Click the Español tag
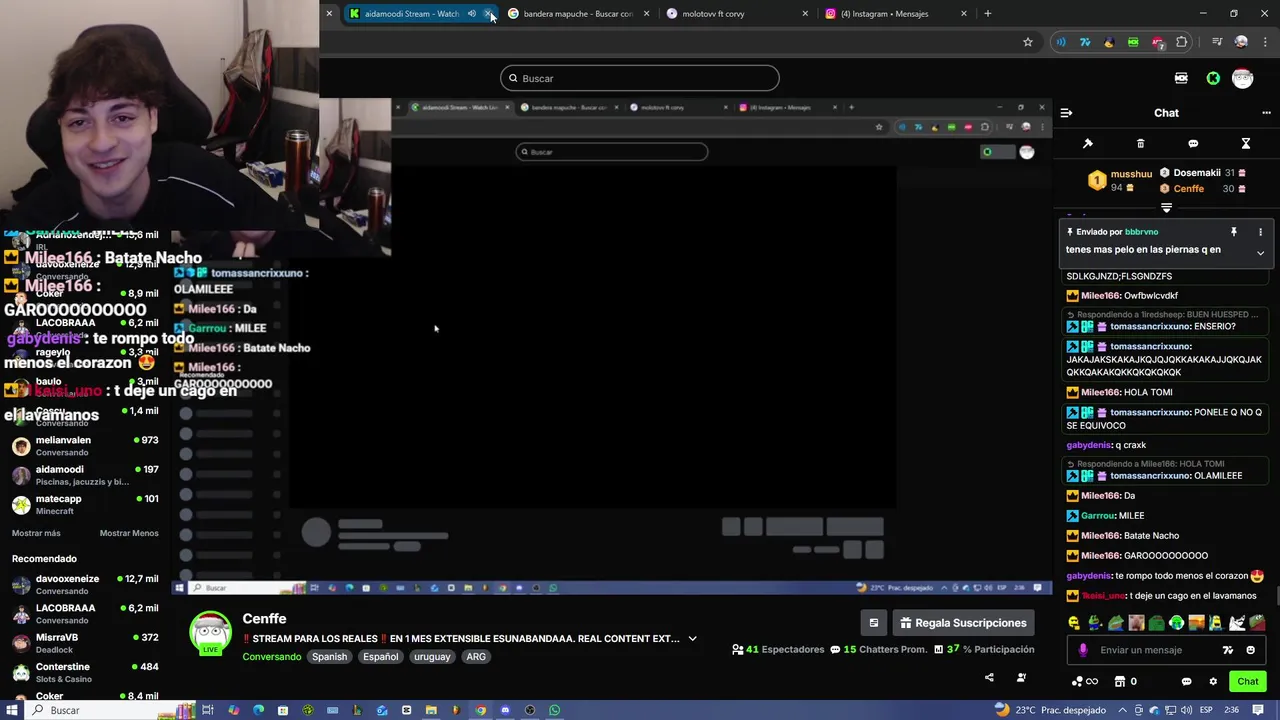The height and width of the screenshot is (720, 1280). pos(380,657)
